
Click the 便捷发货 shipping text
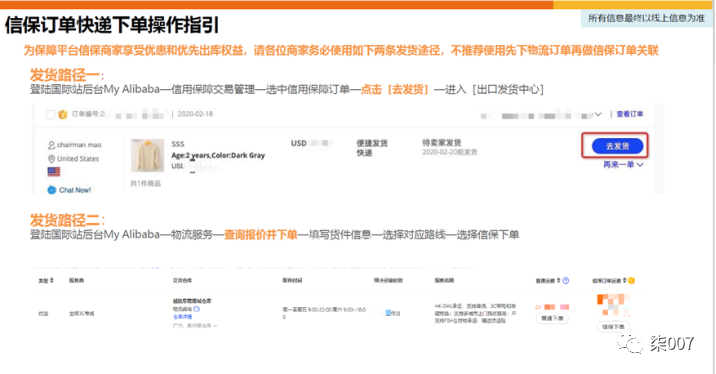(x=372, y=143)
